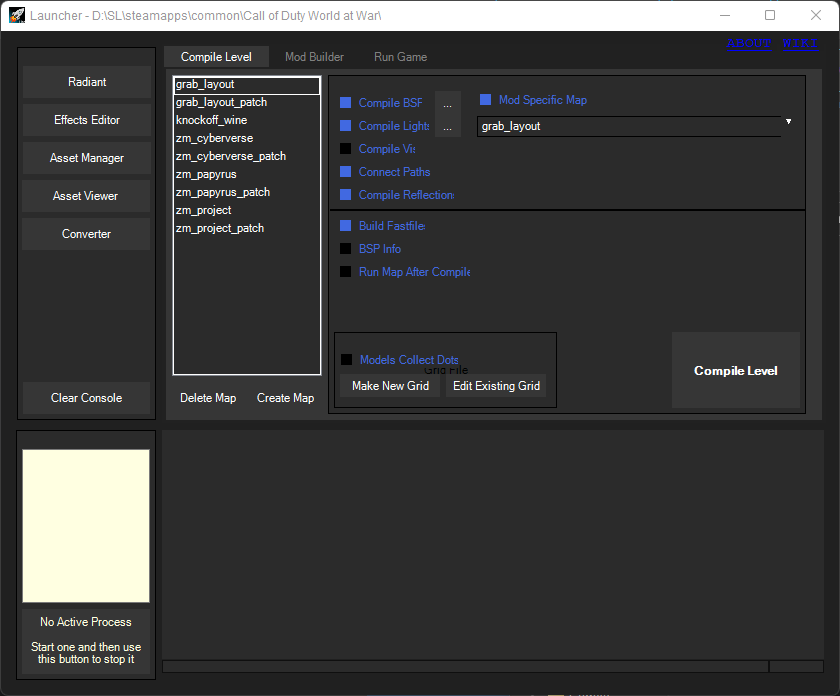Enable the BSP Info checkbox
This screenshot has height=696, width=840.
point(346,249)
